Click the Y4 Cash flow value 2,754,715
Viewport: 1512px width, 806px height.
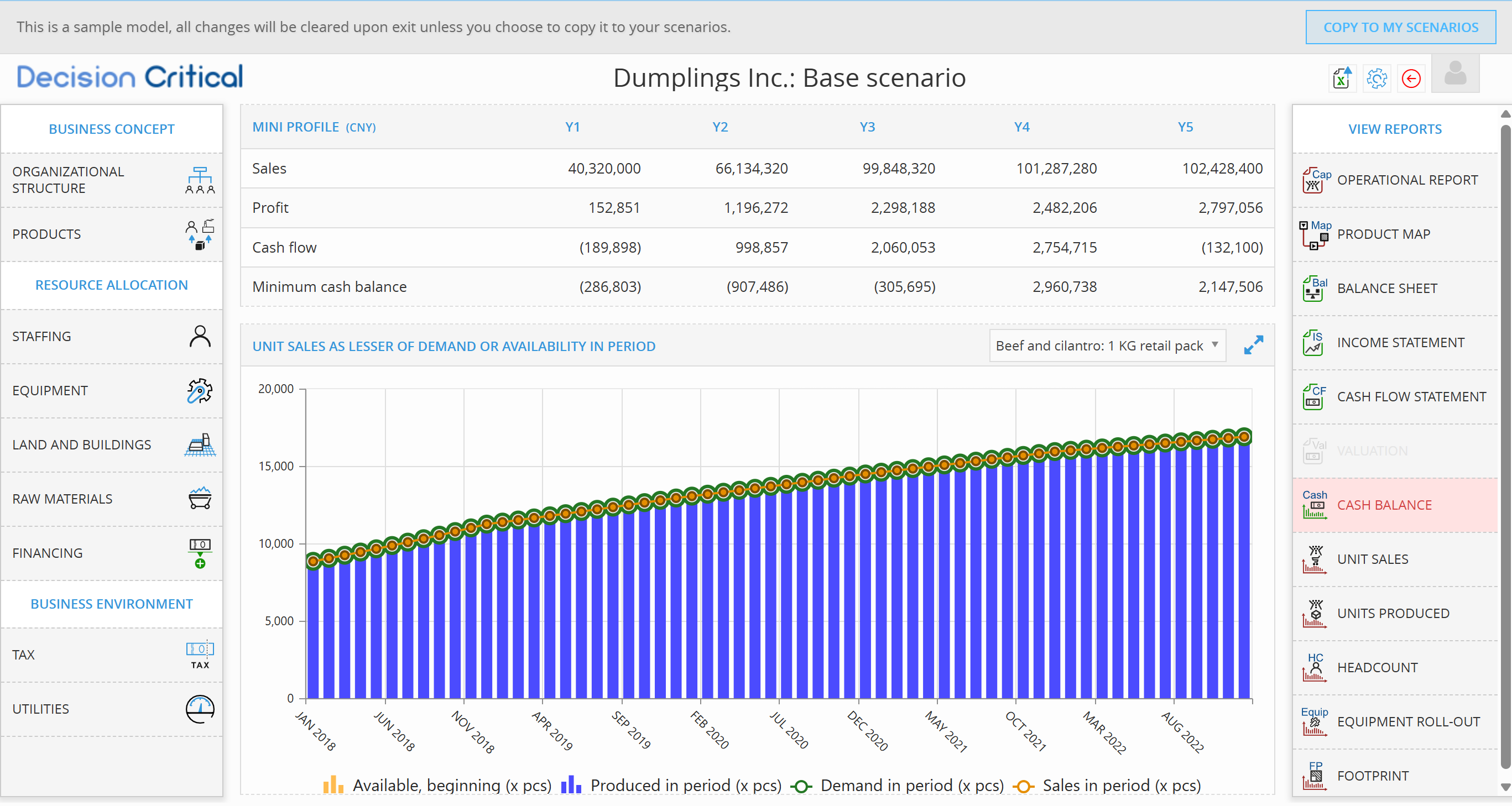1064,248
